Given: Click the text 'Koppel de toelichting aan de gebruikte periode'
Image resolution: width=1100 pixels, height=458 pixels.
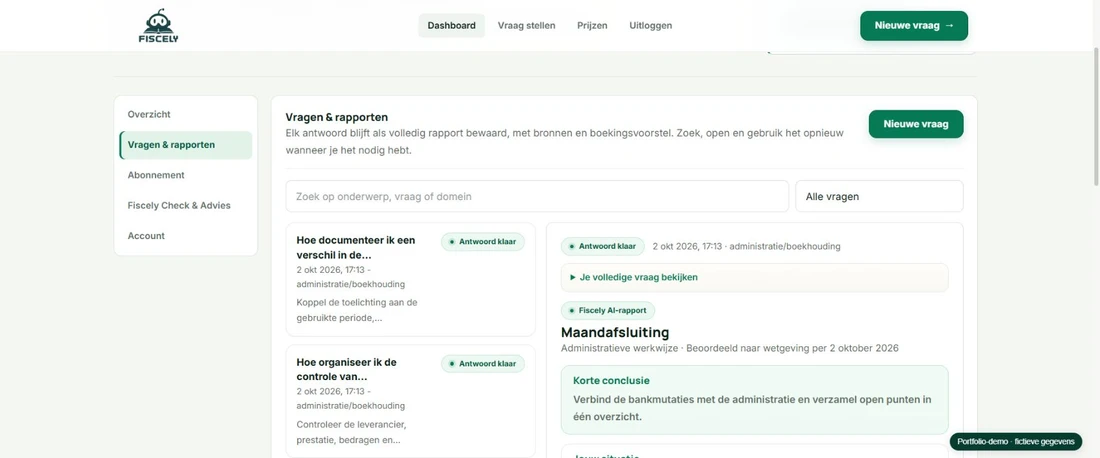Looking at the screenshot, I should pyautogui.click(x=357, y=310).
